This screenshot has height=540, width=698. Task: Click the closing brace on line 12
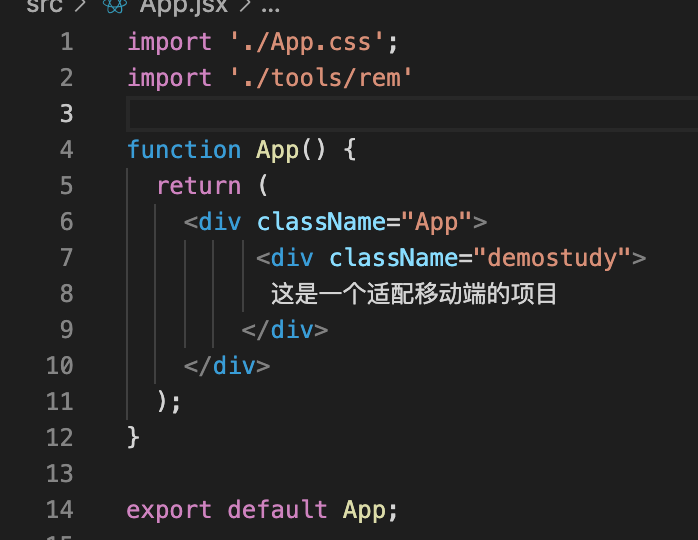(x=133, y=438)
